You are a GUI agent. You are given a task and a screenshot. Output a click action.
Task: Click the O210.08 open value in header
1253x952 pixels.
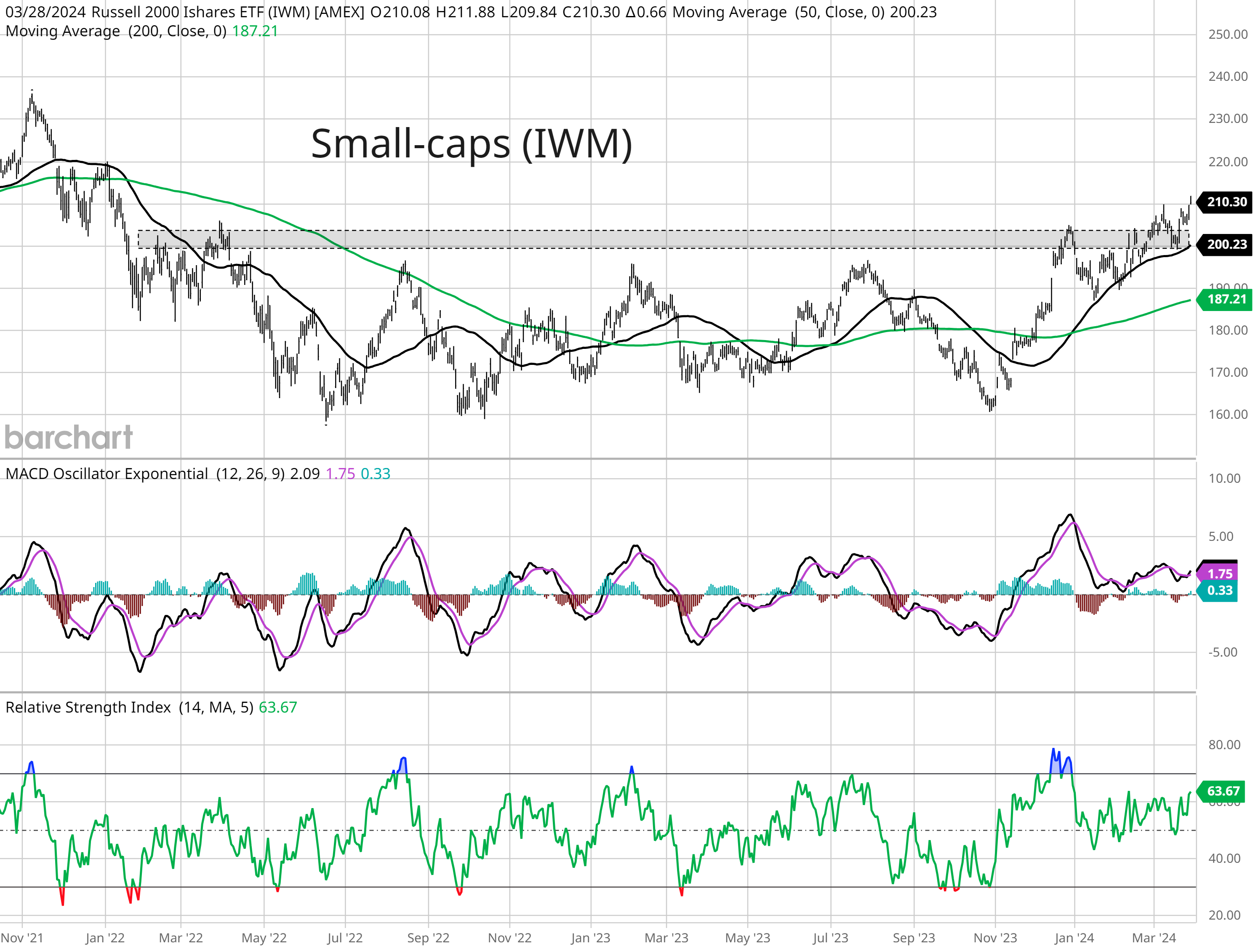pyautogui.click(x=400, y=13)
